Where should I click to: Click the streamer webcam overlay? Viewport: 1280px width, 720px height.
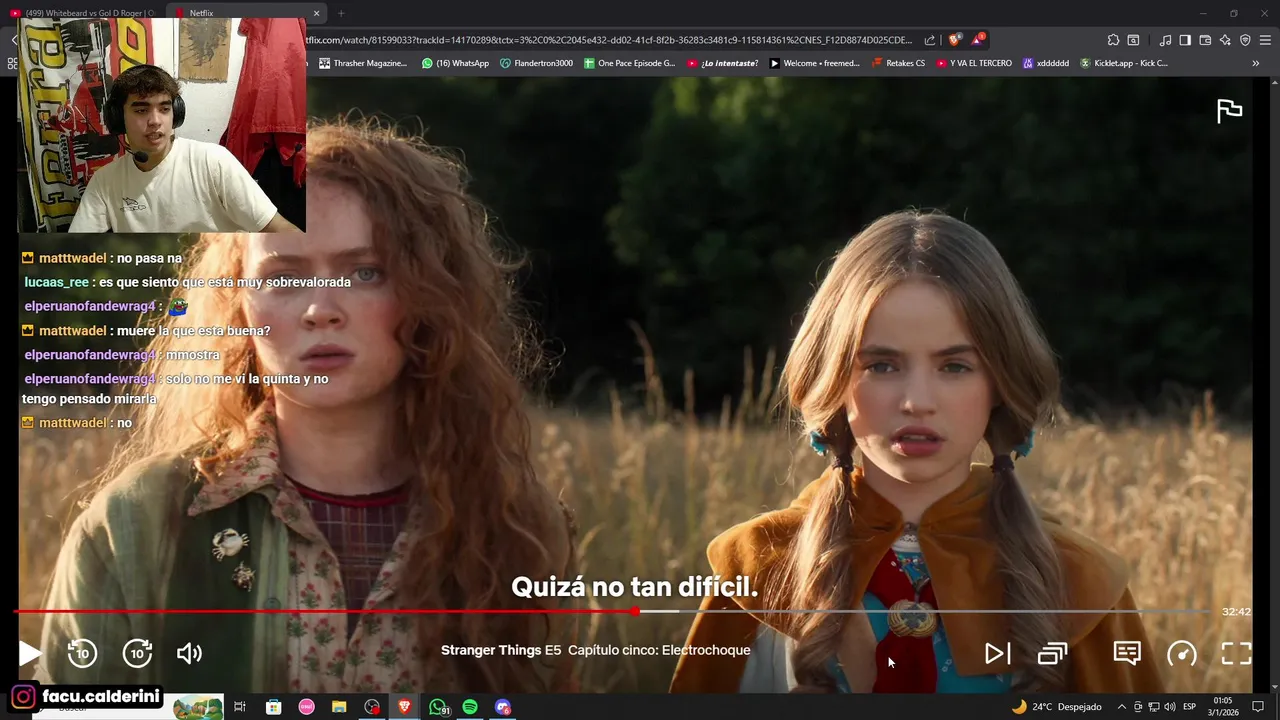[x=161, y=125]
